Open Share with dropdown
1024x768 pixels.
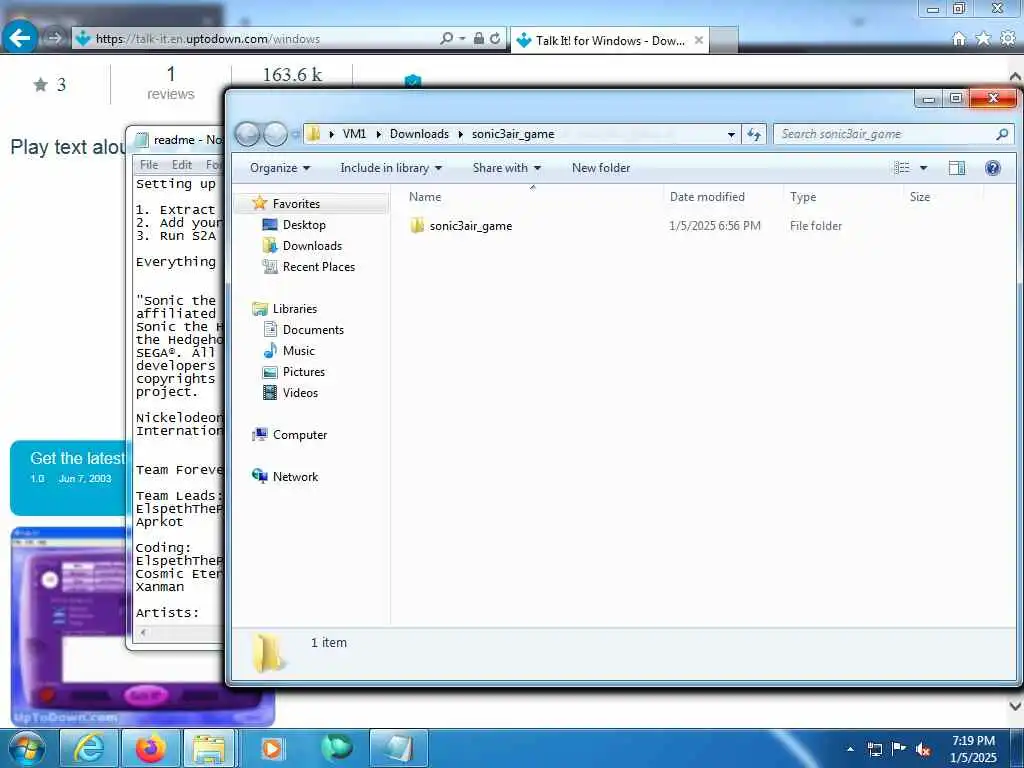pos(507,168)
